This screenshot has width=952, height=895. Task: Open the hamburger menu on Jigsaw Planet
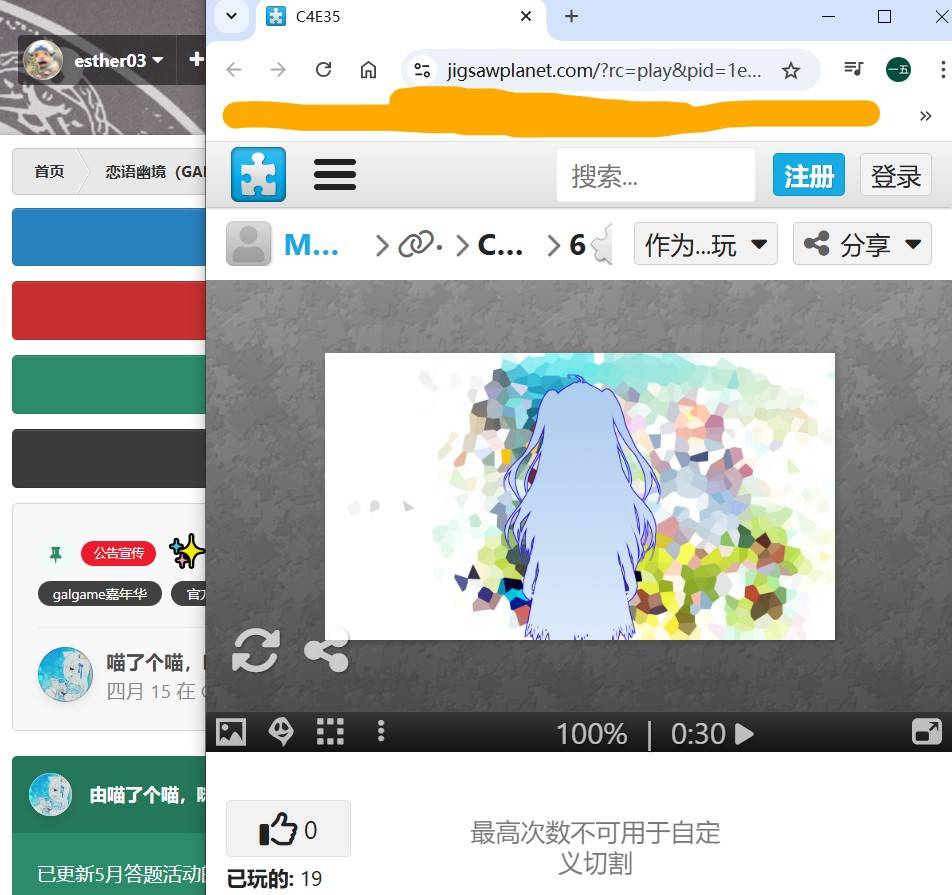coord(335,174)
